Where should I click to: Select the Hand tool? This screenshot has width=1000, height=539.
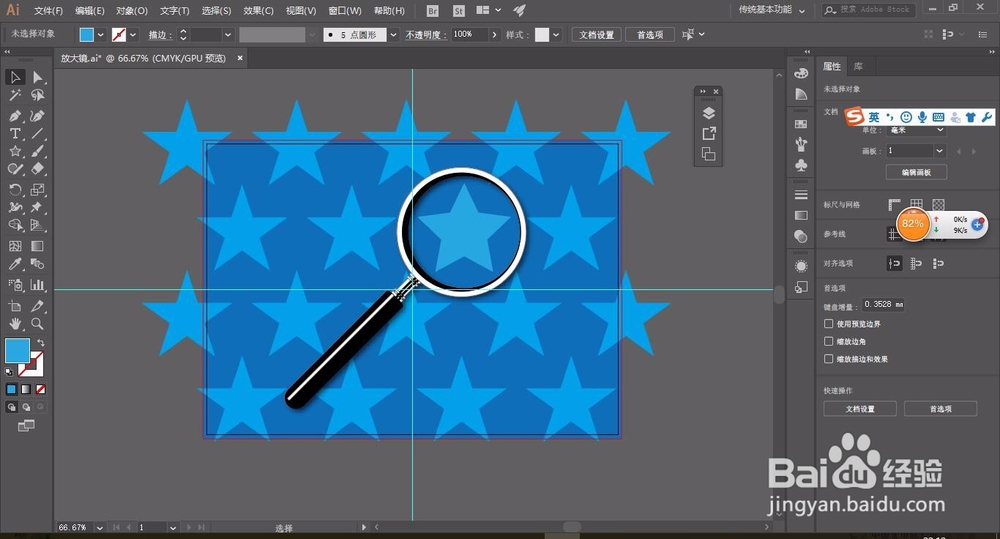pos(15,324)
